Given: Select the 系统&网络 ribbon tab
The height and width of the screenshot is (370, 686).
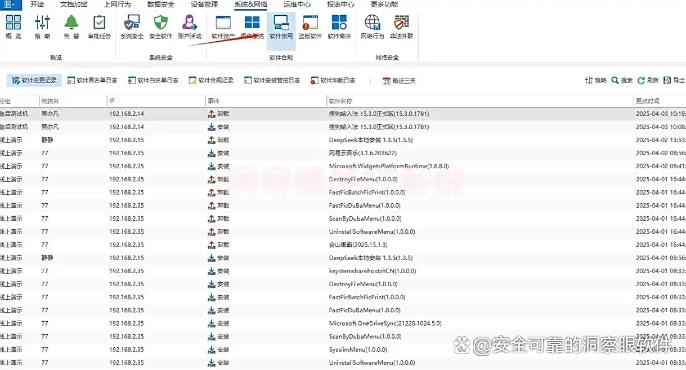Looking at the screenshot, I should click(251, 4).
